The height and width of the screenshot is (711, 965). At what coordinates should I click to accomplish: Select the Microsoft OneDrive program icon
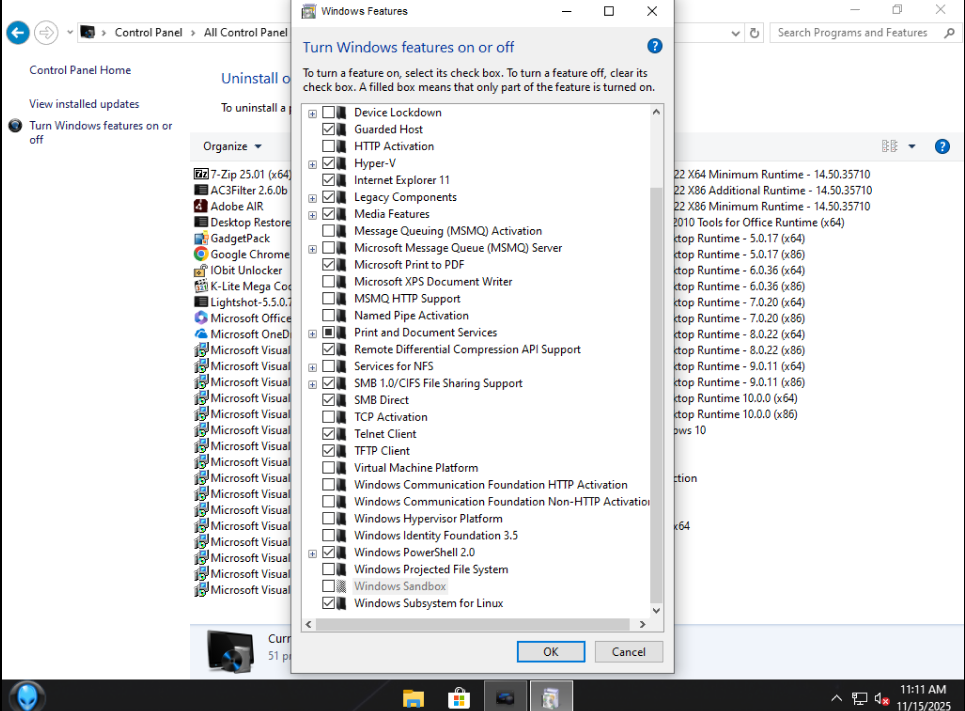(x=201, y=334)
